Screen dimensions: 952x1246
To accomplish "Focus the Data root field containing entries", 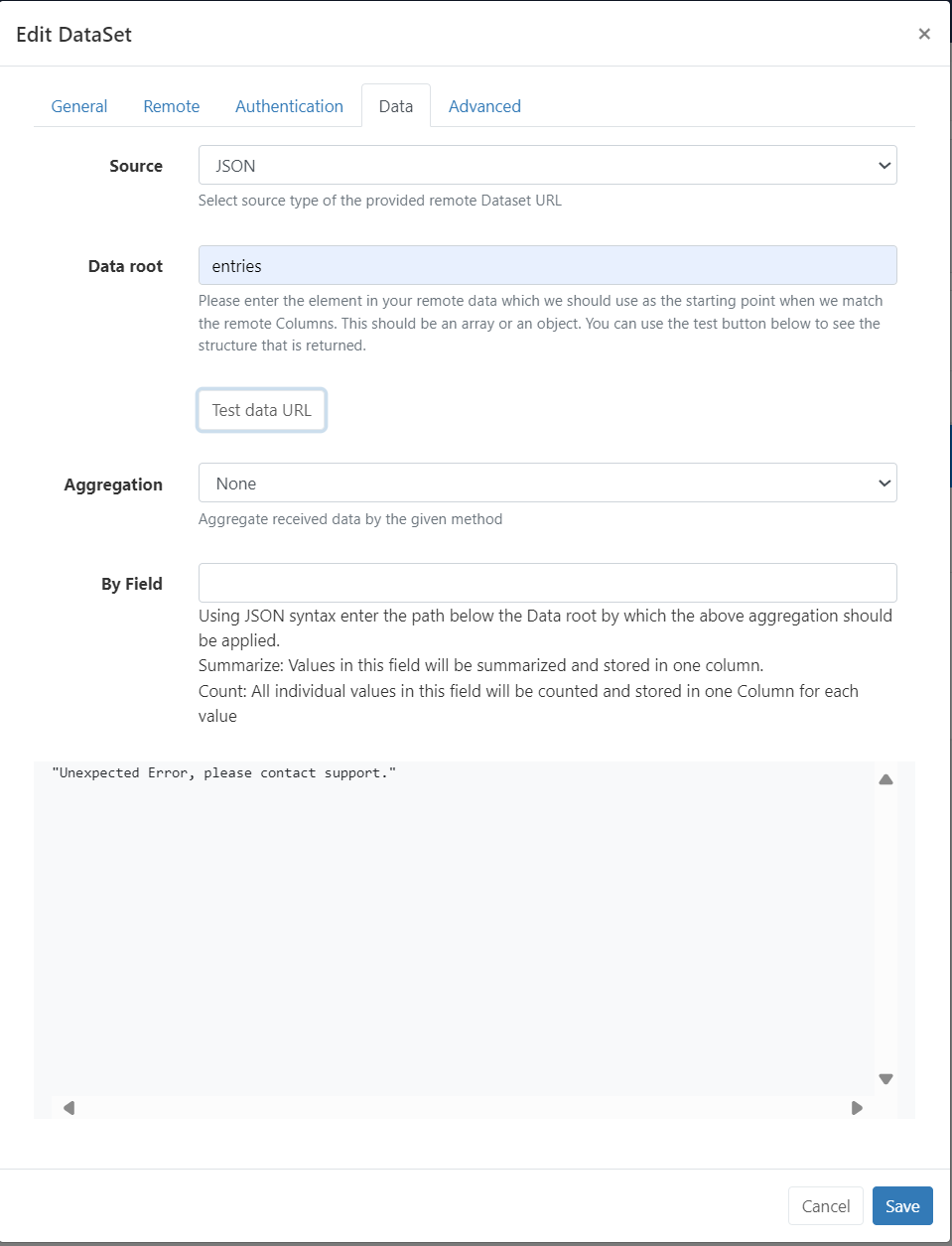I will click(548, 265).
